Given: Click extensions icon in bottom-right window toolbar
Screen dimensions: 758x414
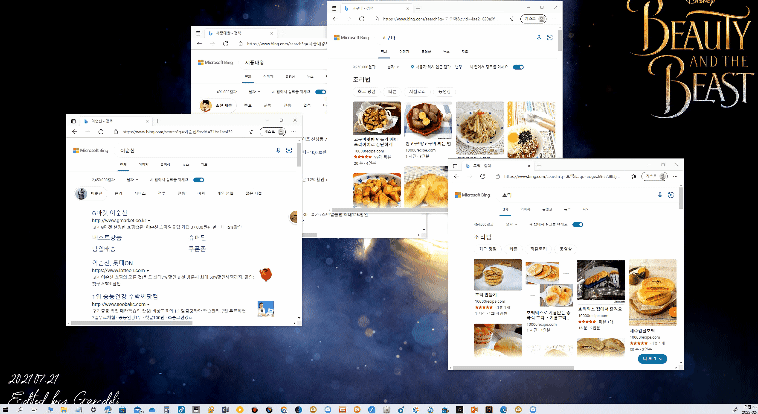Looking at the screenshot, I should pos(633,177).
